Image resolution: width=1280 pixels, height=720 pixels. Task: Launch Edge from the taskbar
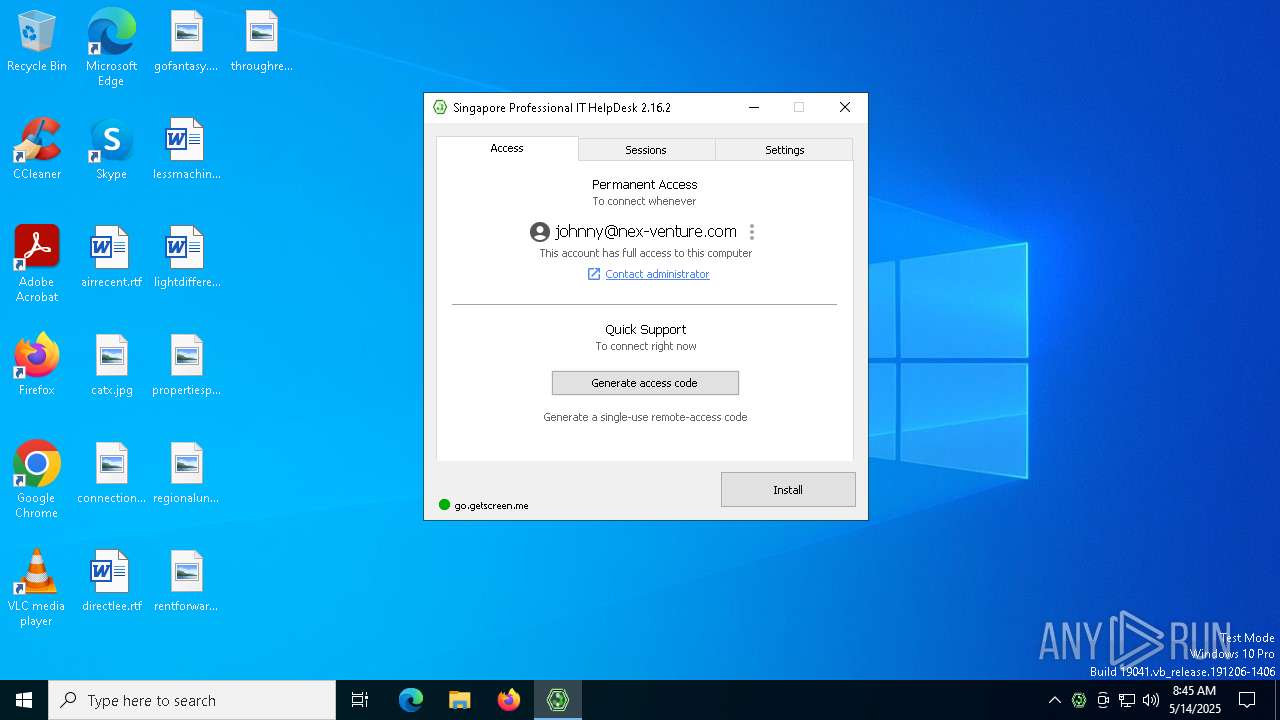411,700
